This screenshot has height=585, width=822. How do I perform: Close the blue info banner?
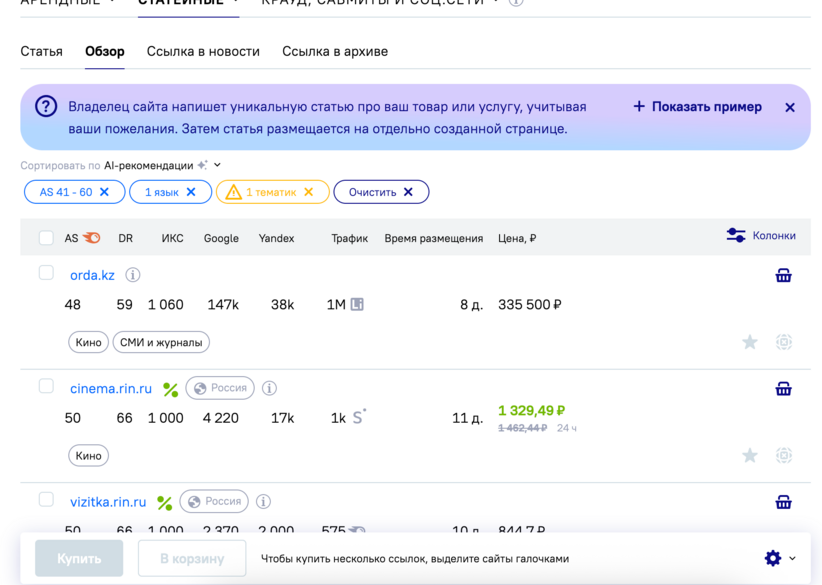(790, 107)
